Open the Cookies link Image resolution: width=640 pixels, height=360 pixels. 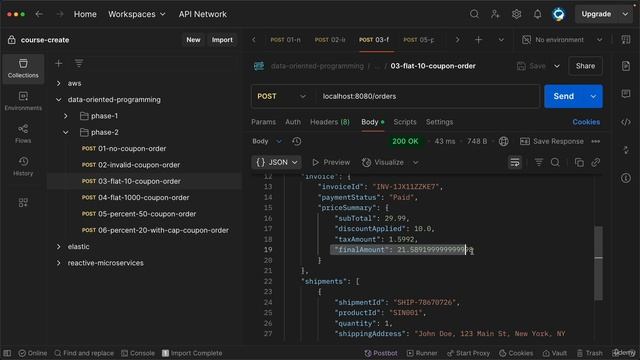pos(586,122)
